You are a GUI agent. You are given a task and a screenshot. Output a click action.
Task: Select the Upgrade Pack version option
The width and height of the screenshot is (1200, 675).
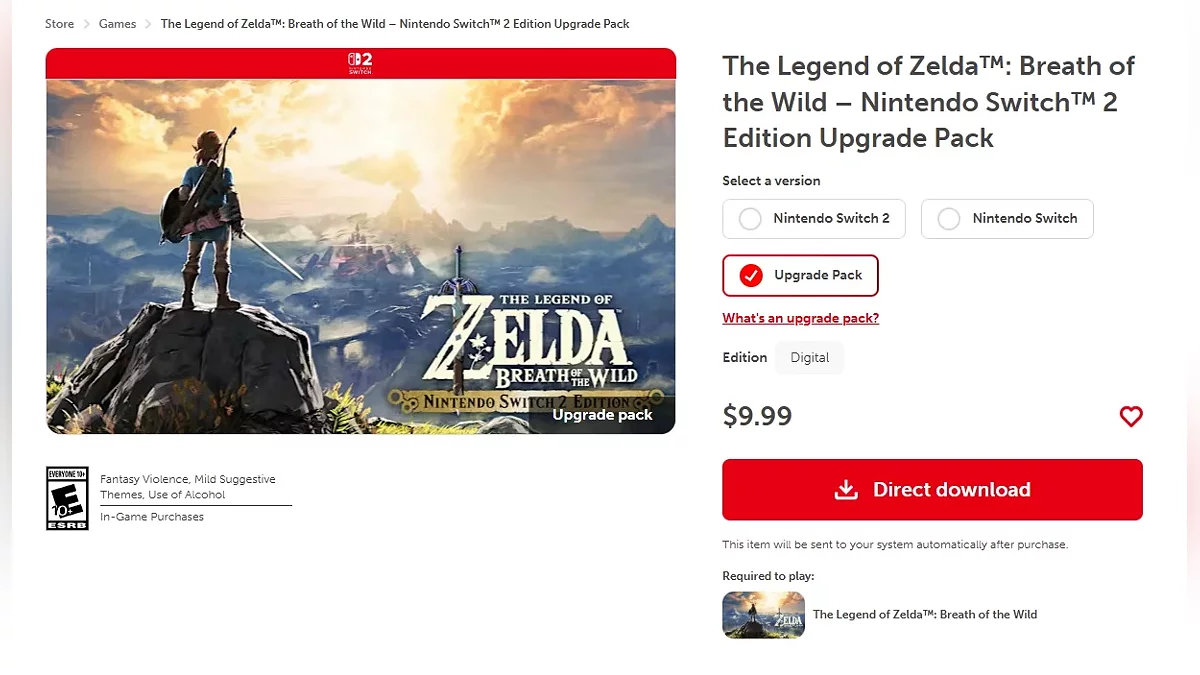tap(800, 275)
